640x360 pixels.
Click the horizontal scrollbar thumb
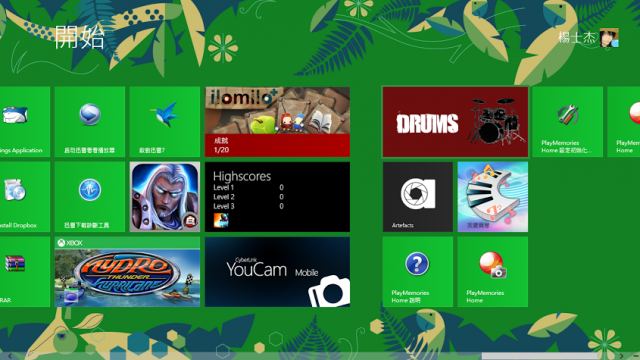click(540, 356)
